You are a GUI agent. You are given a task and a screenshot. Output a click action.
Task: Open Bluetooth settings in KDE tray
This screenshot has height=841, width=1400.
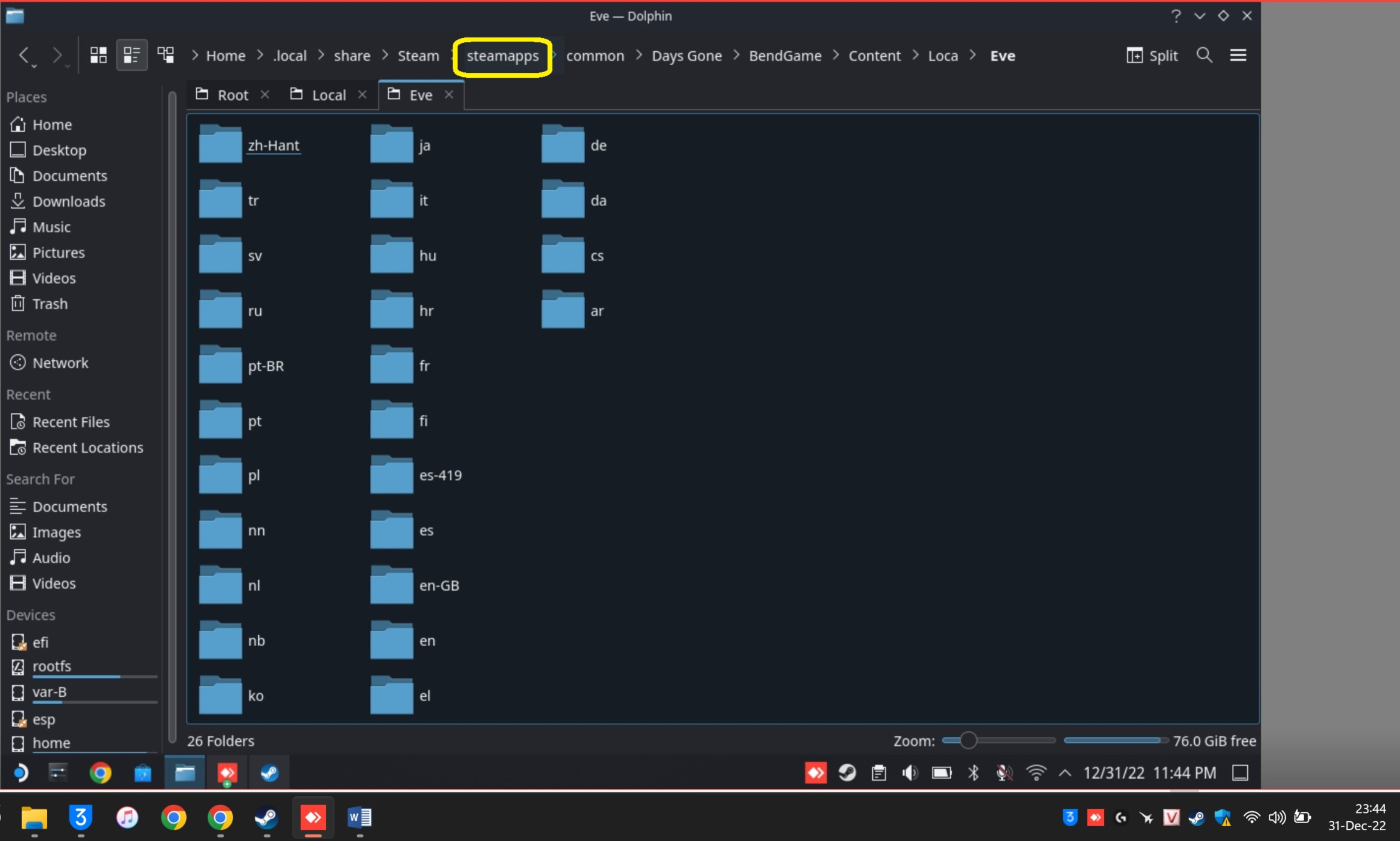click(x=973, y=772)
